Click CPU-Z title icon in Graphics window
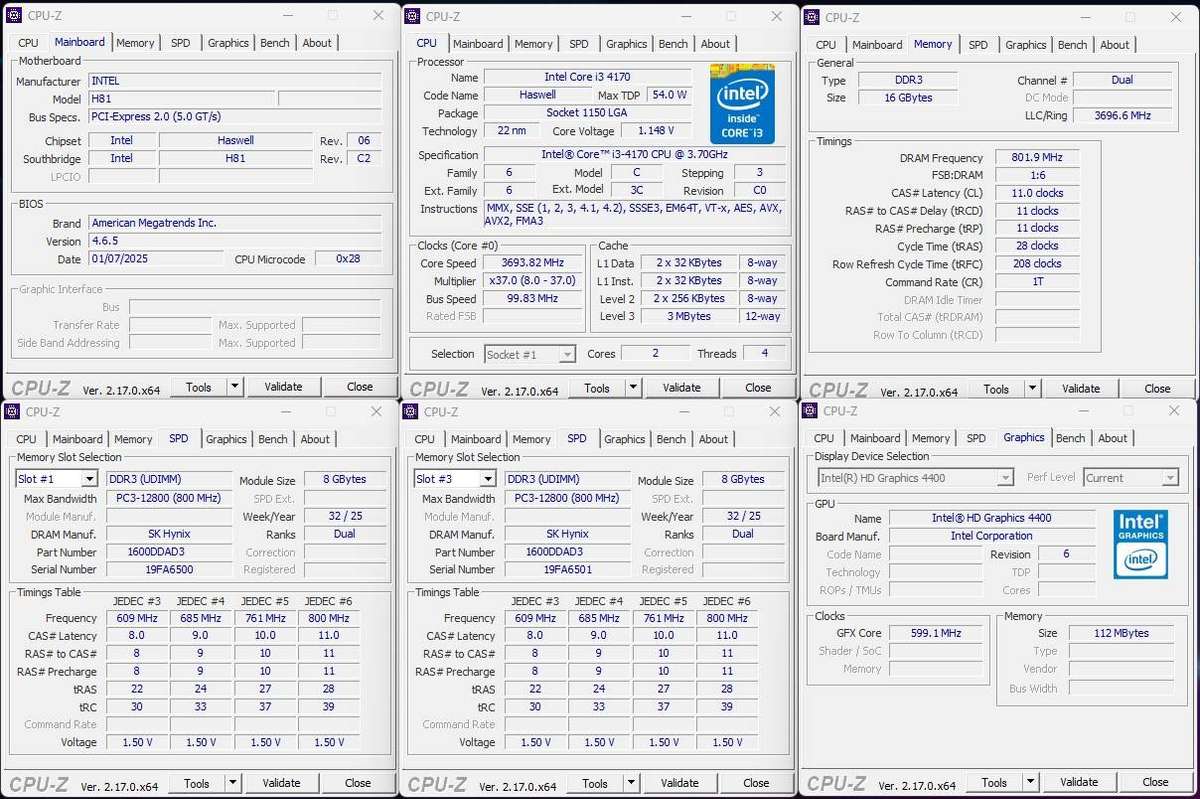The height and width of the screenshot is (799, 1200). pyautogui.click(x=810, y=410)
